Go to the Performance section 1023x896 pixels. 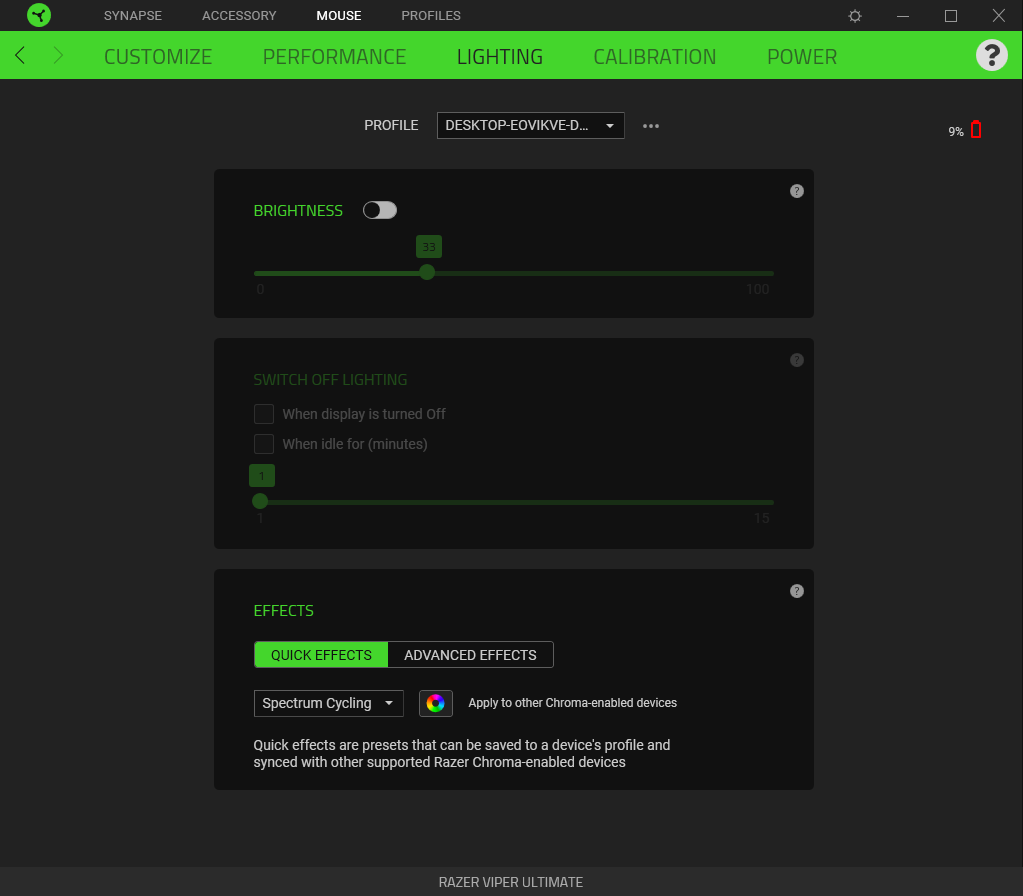(334, 57)
